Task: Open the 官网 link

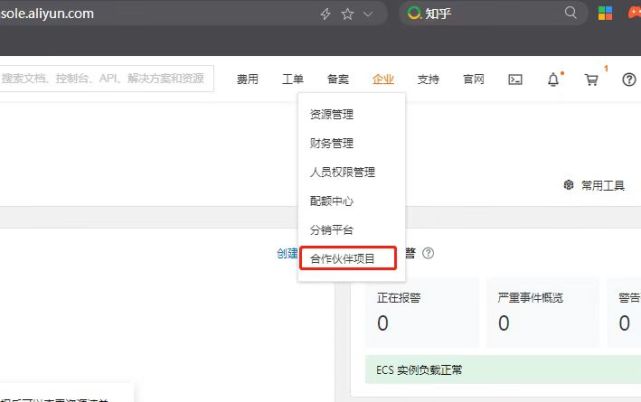Action: click(473, 79)
